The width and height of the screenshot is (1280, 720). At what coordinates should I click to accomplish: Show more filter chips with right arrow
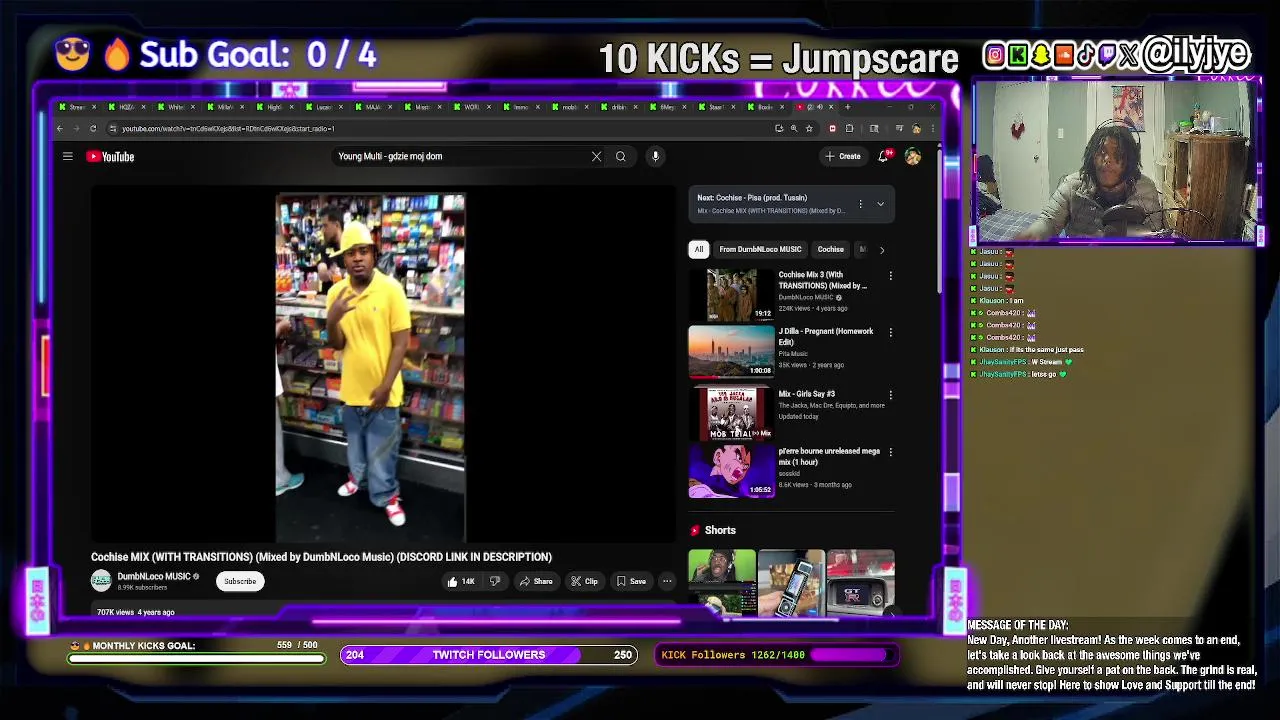(882, 249)
